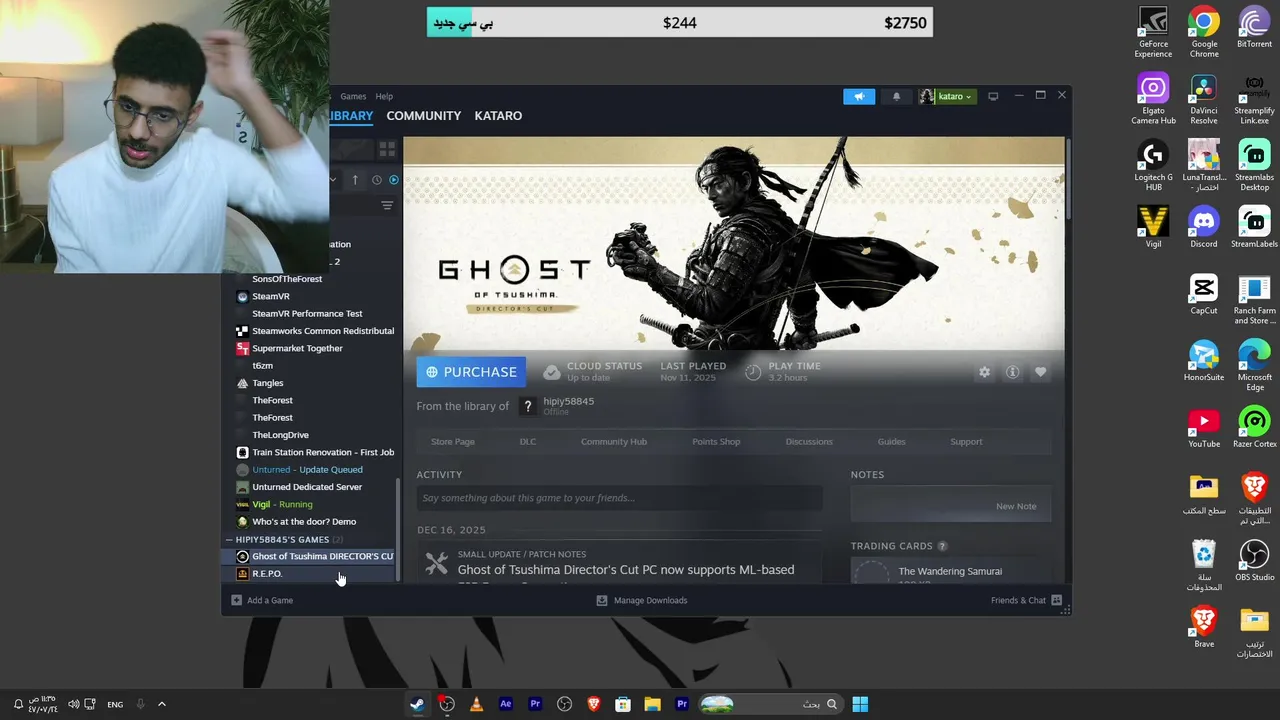
Task: Open GeForce Experience desktop shortcut
Action: 1153,33
